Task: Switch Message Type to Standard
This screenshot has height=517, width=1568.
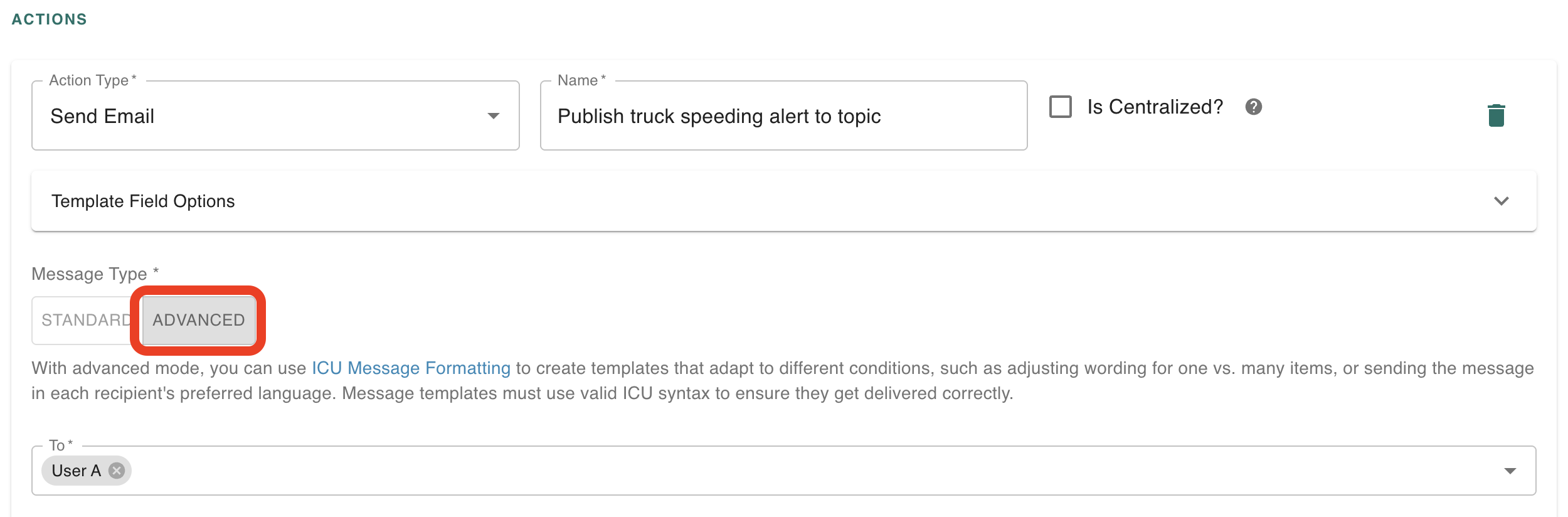Action: (86, 321)
